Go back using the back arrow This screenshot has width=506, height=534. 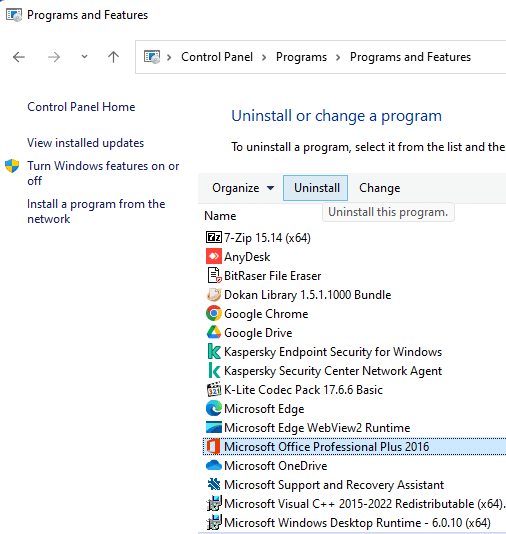(19, 57)
